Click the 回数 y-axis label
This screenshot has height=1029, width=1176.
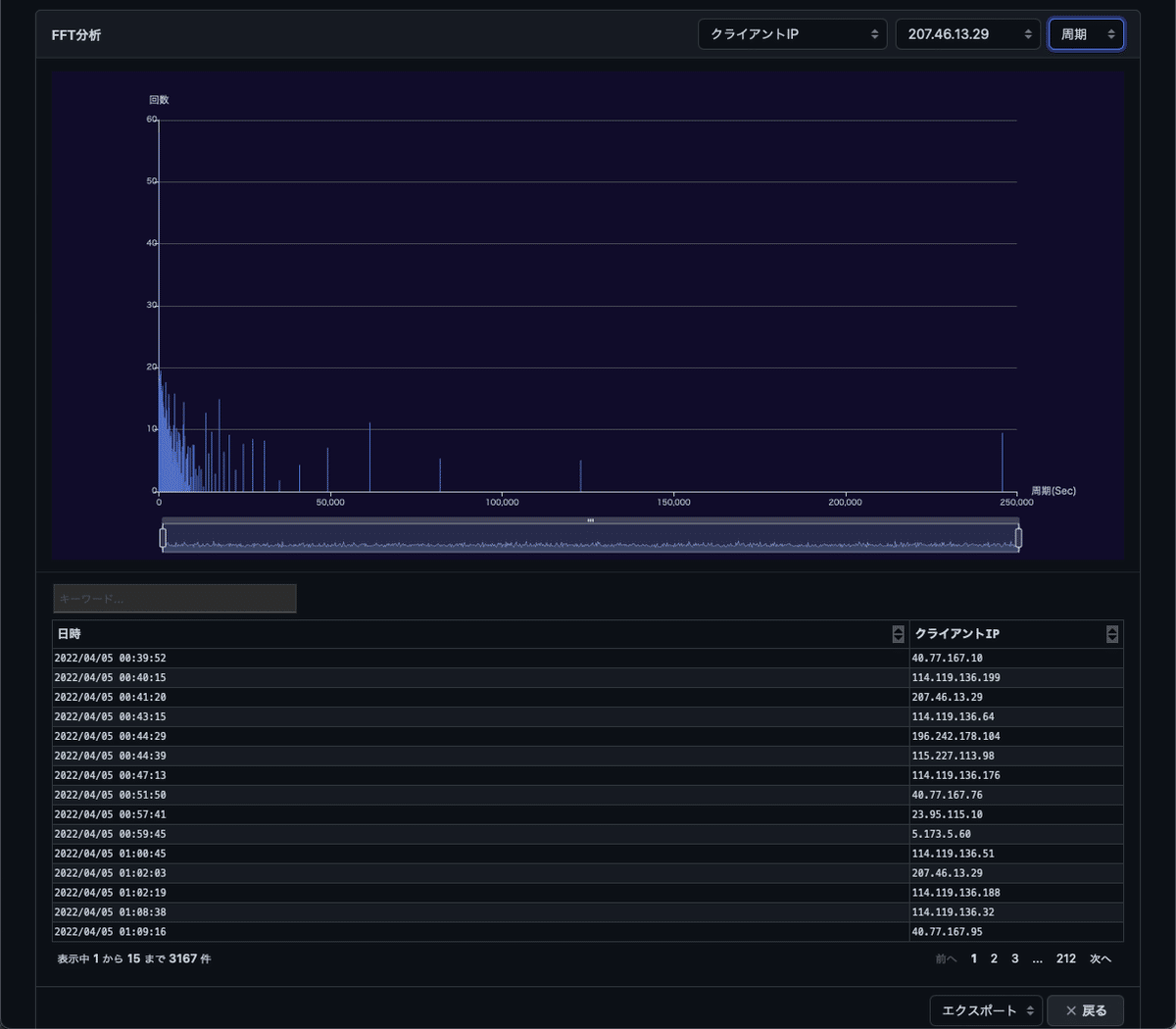click(159, 100)
